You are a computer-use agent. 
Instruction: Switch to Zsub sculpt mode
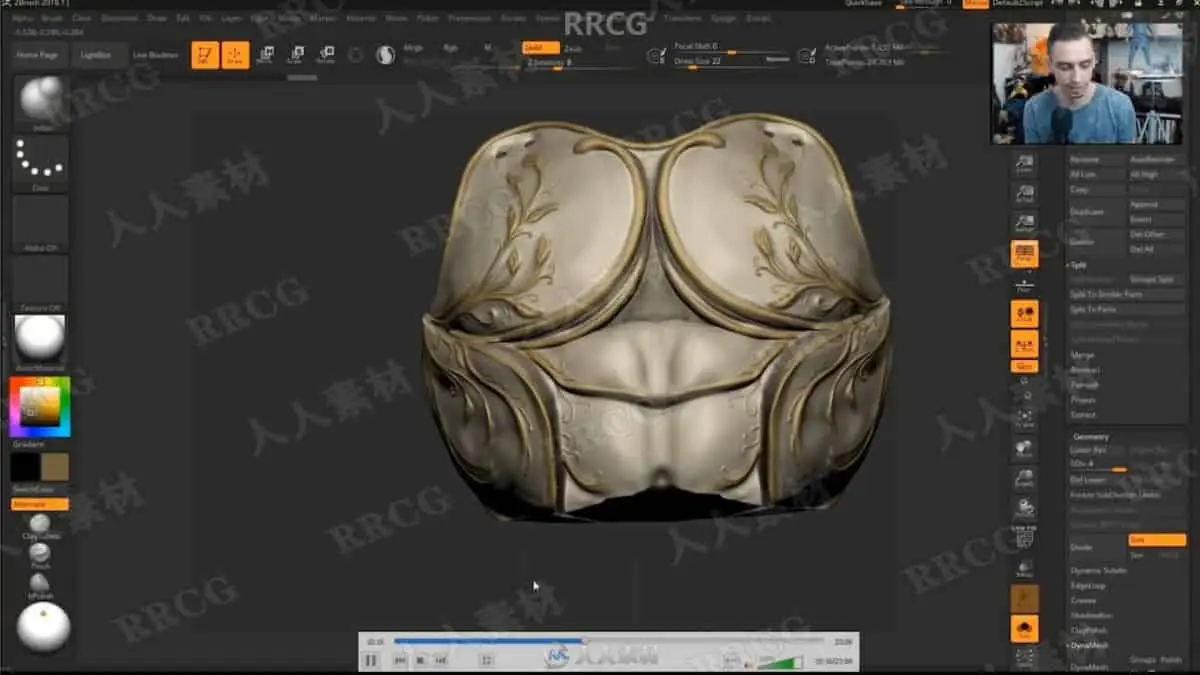[x=573, y=47]
